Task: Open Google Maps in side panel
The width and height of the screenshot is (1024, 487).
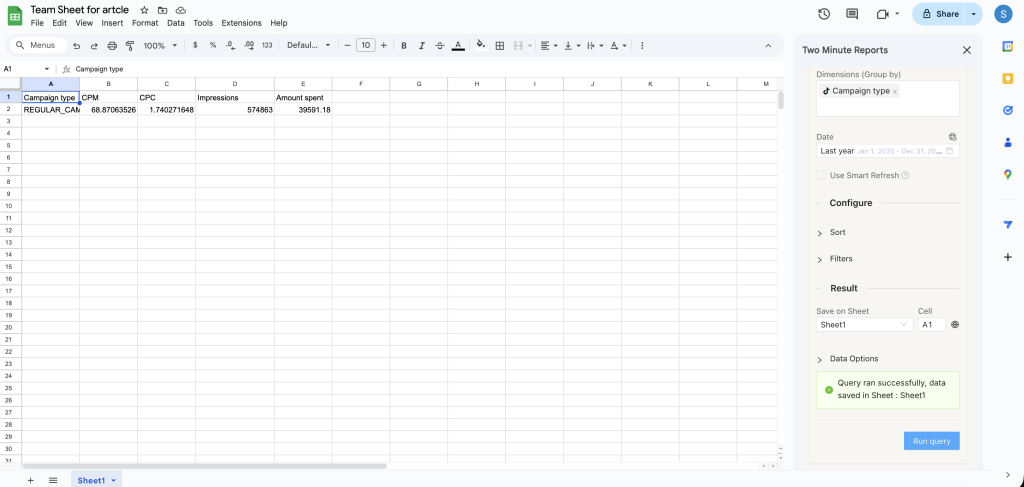Action: 1008,174
